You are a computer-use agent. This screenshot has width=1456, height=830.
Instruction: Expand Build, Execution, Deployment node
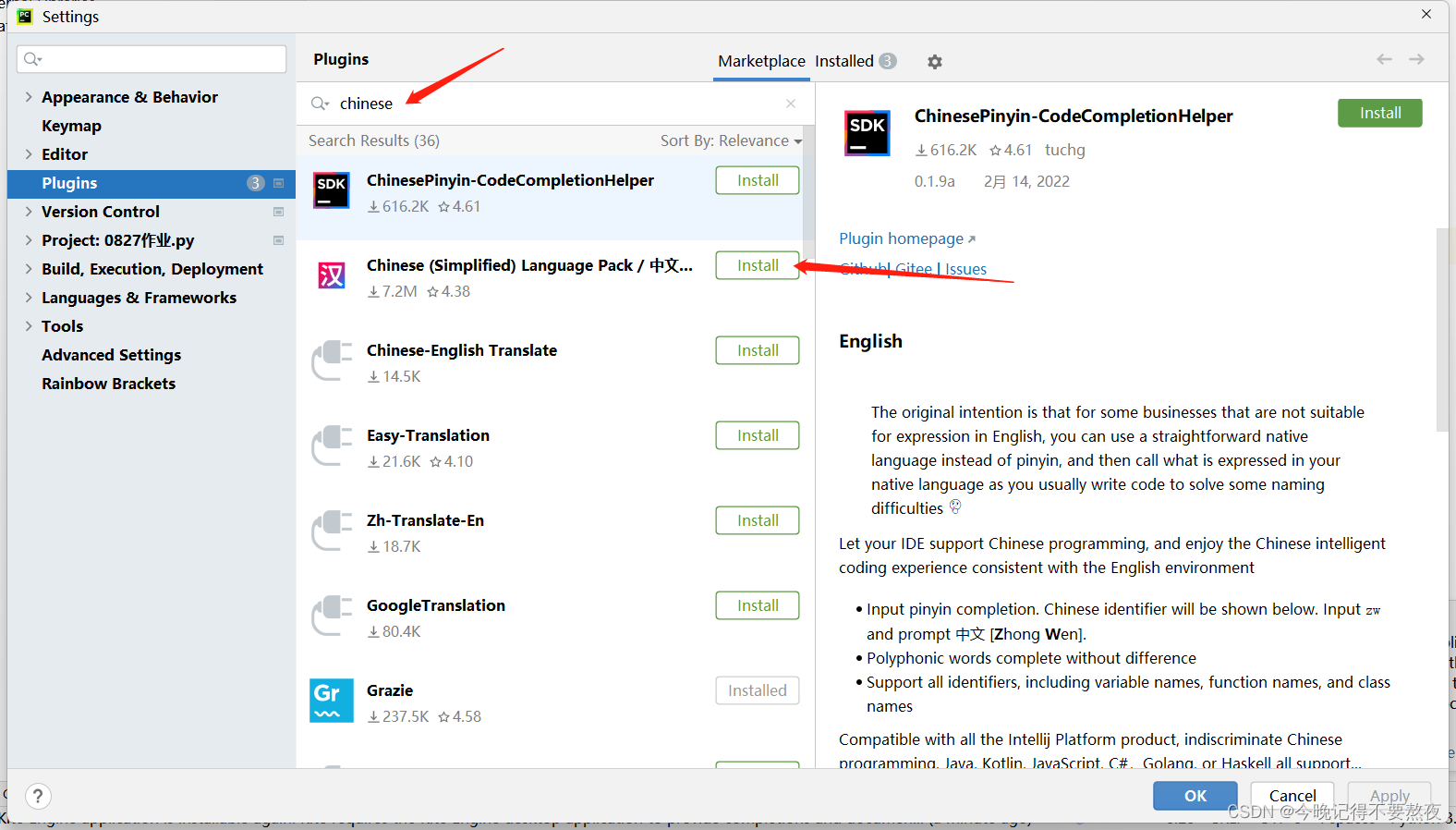tap(29, 269)
